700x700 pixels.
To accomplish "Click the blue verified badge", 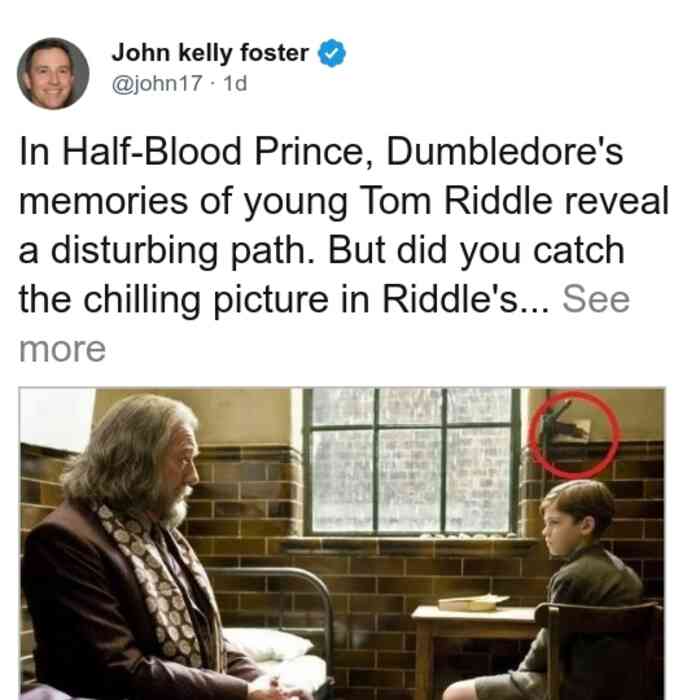I will tap(331, 53).
